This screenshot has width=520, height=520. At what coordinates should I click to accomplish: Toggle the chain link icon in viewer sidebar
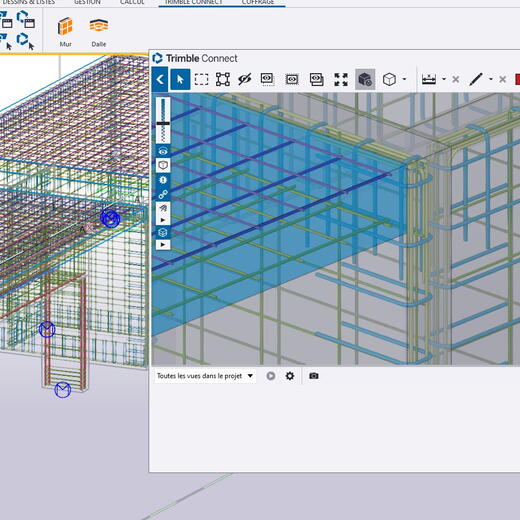[163, 194]
